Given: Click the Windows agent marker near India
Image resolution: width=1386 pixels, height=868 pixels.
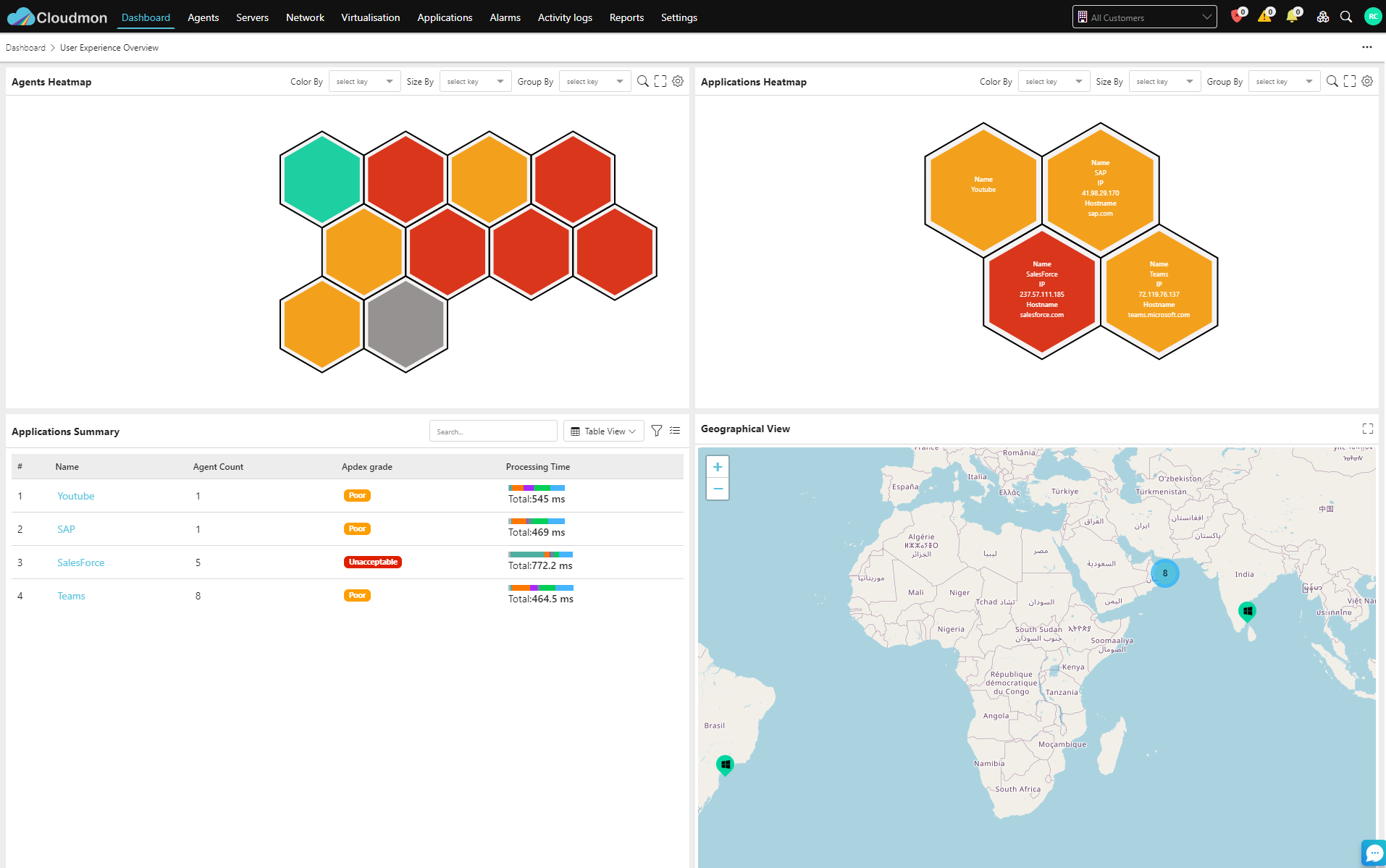Looking at the screenshot, I should [x=1247, y=612].
